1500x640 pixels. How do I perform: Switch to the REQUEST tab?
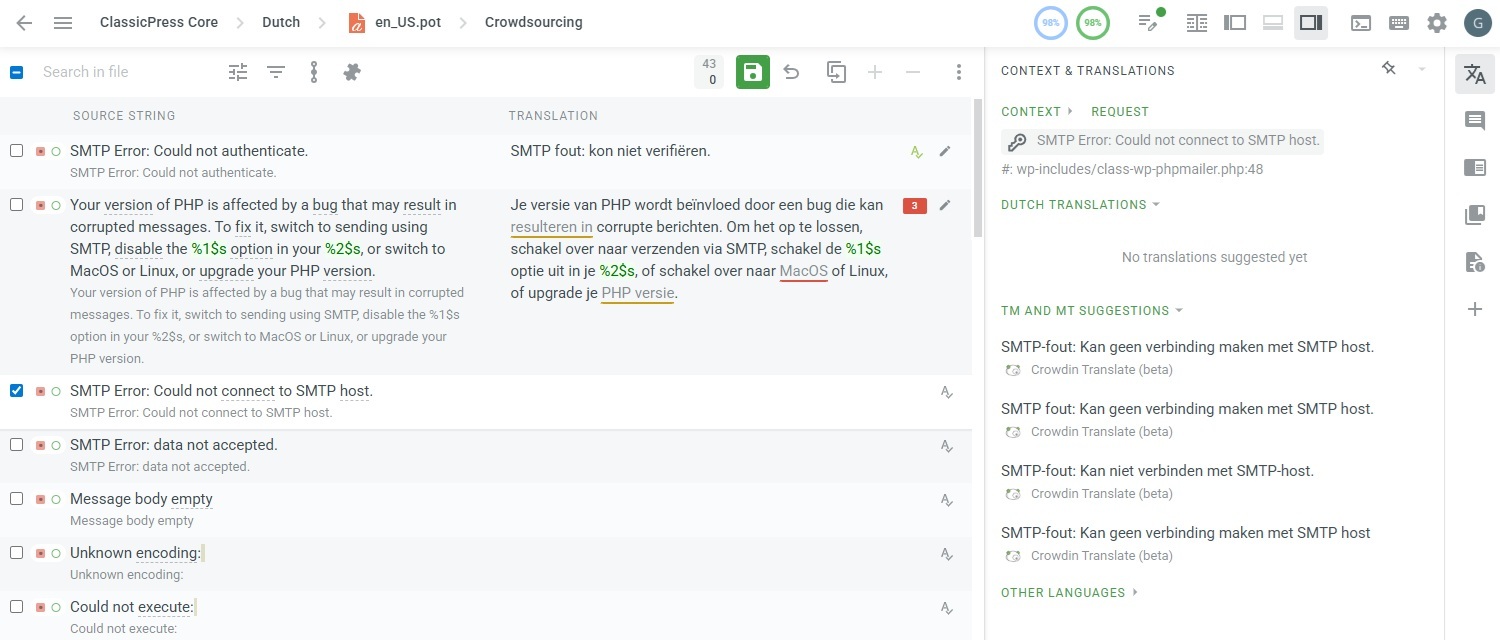1119,111
